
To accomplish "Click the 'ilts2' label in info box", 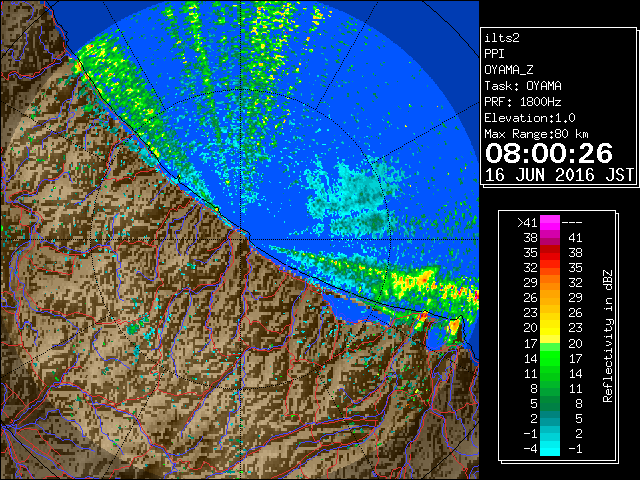I will point(502,38).
